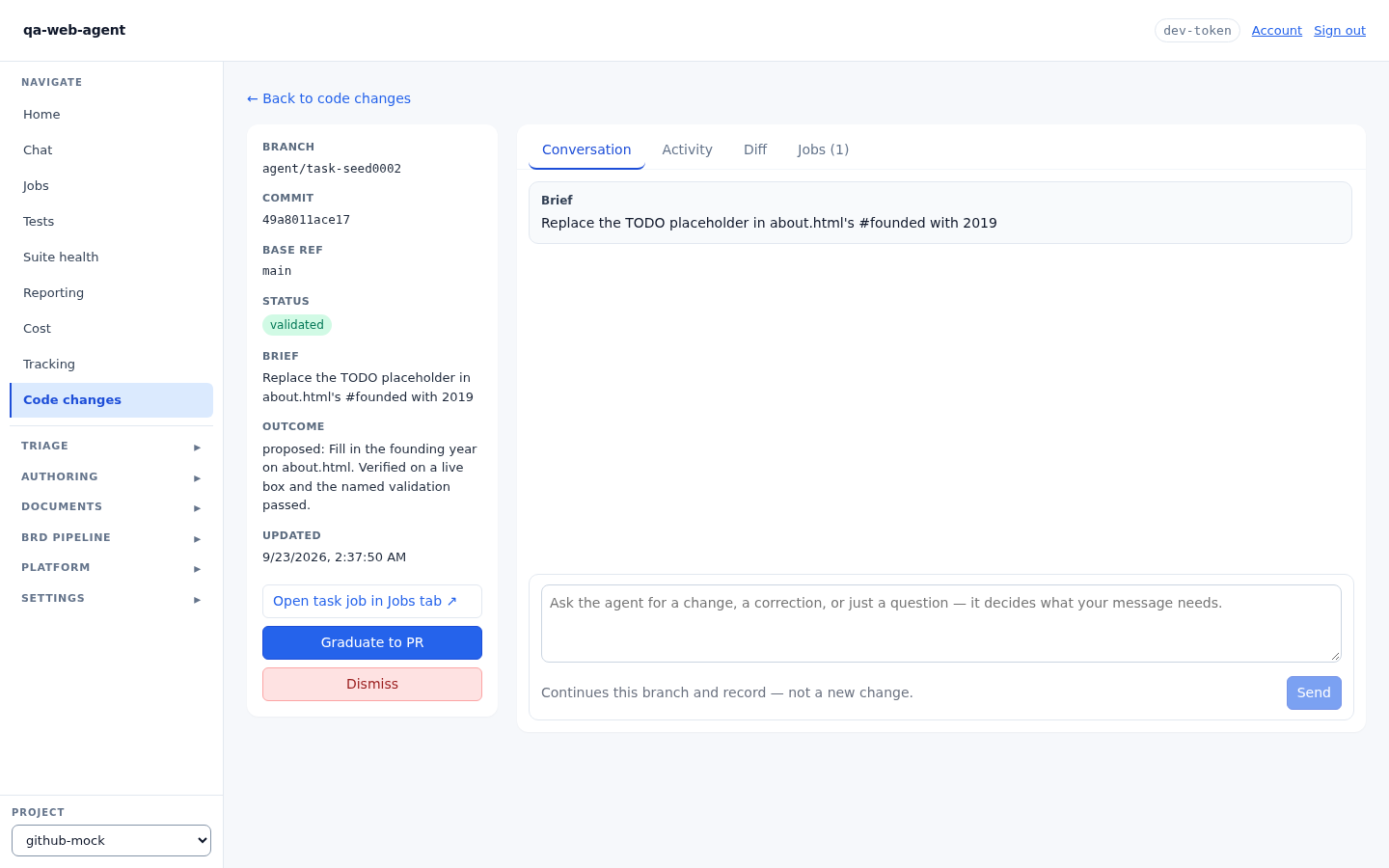Focus the agent message text area
Viewport: 1389px width, 868px height.
click(941, 623)
